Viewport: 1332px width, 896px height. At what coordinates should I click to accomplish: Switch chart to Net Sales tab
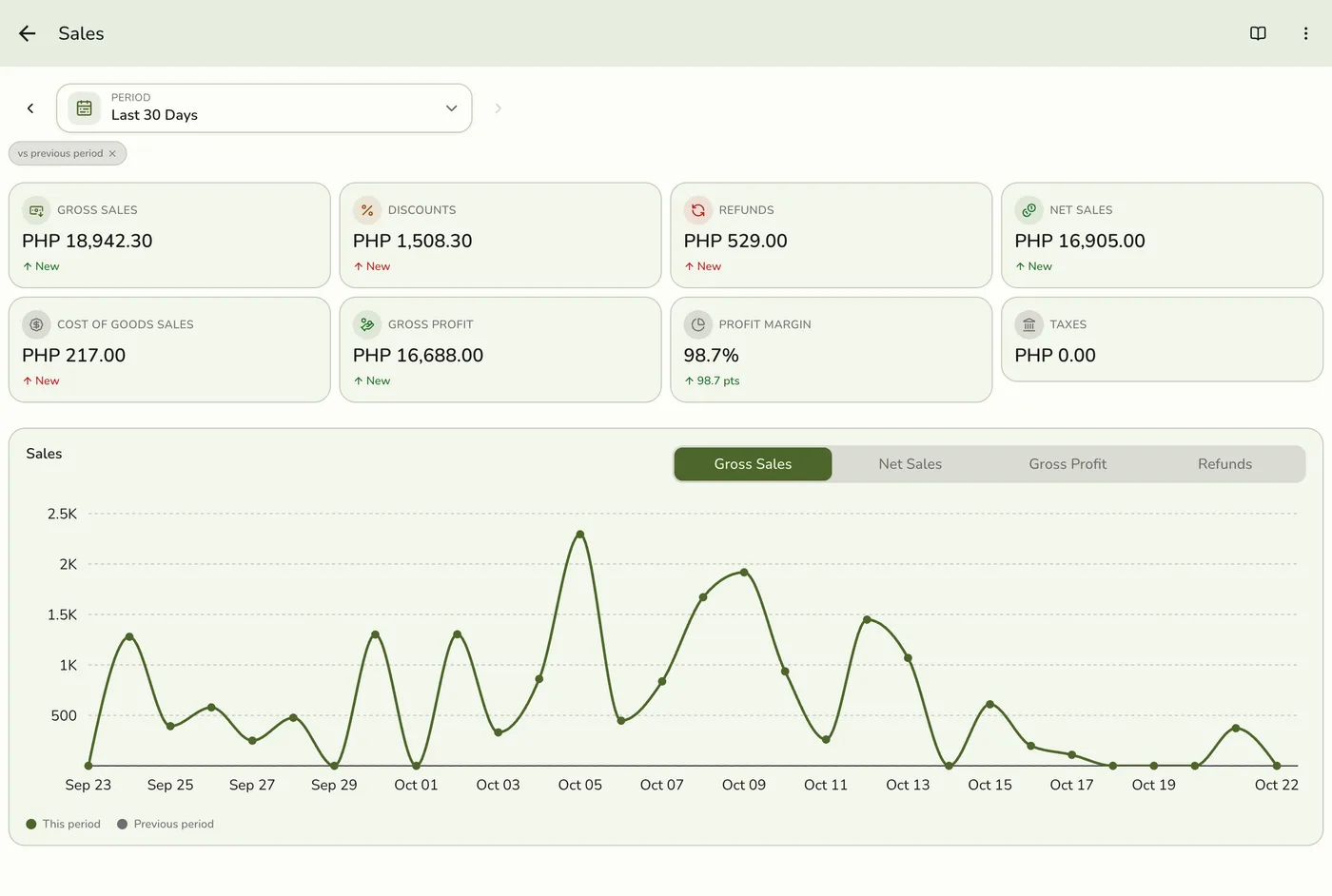coord(911,464)
